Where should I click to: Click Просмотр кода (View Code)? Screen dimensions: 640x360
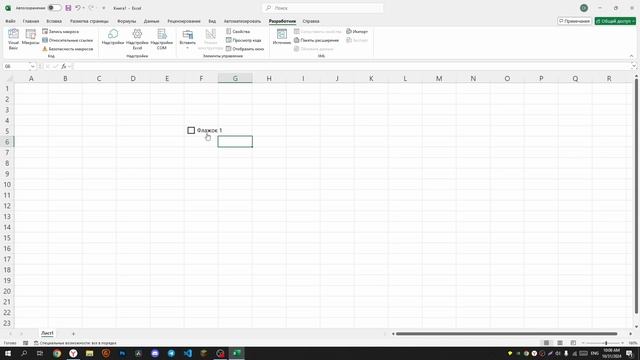244,40
